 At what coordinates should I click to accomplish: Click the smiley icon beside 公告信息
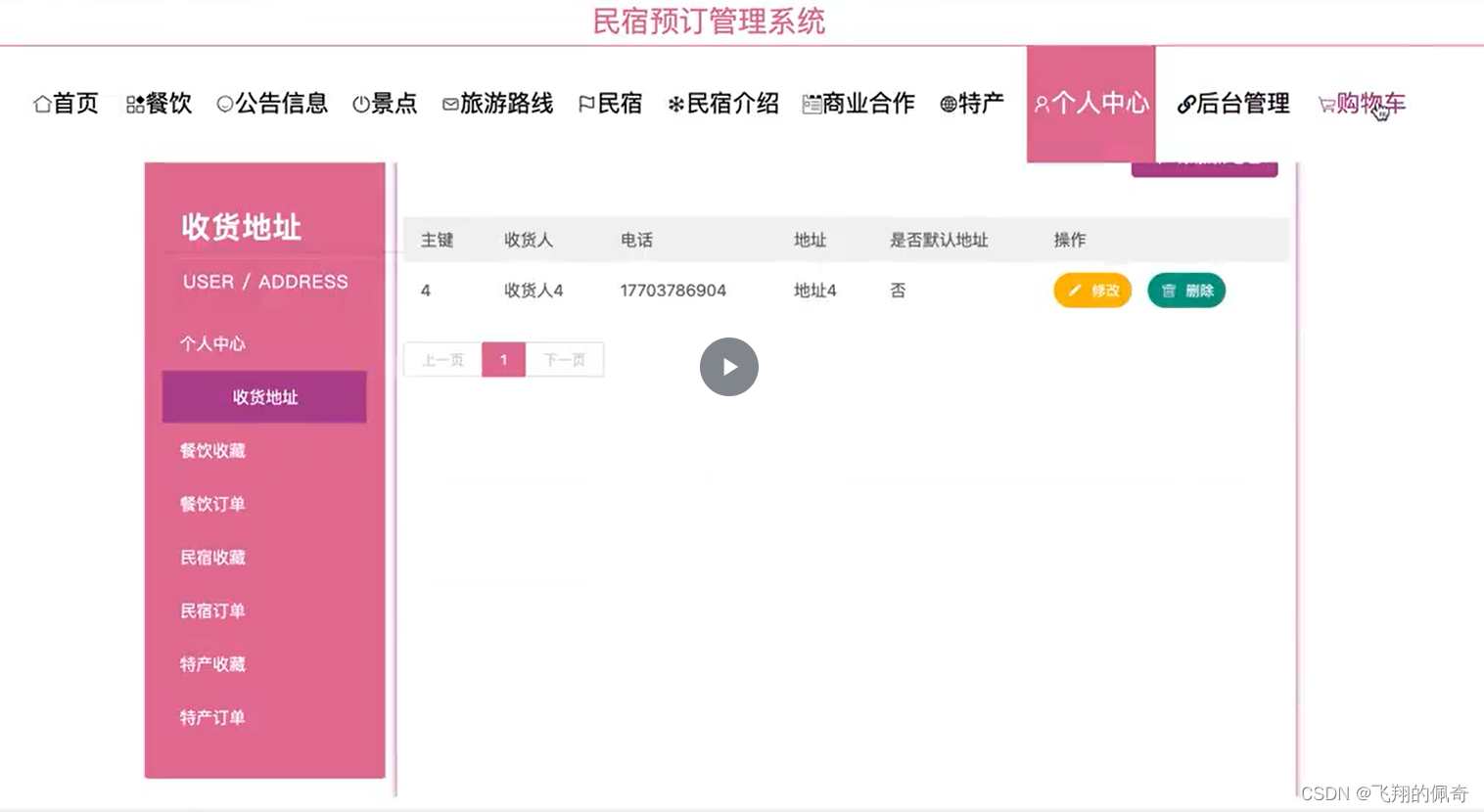tap(225, 104)
